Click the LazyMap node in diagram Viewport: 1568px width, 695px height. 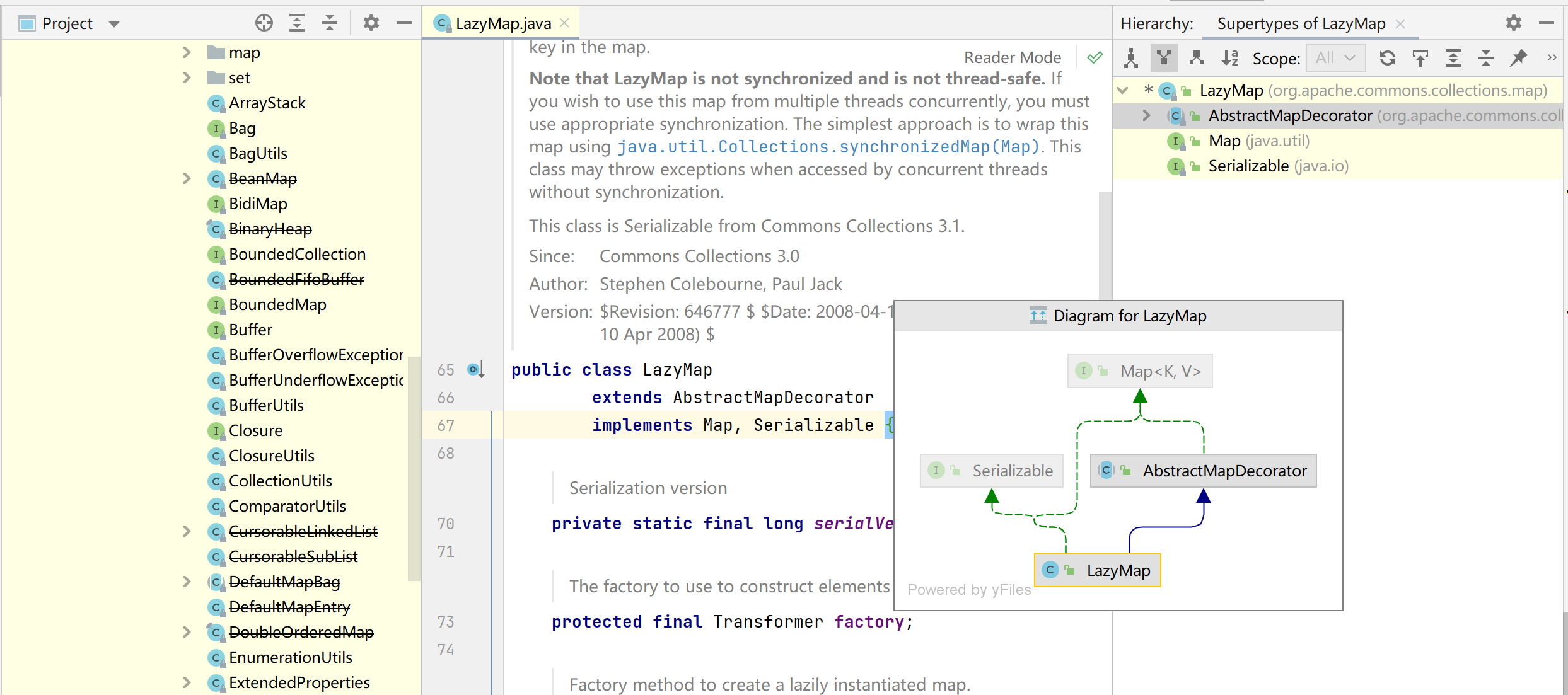[1098, 570]
